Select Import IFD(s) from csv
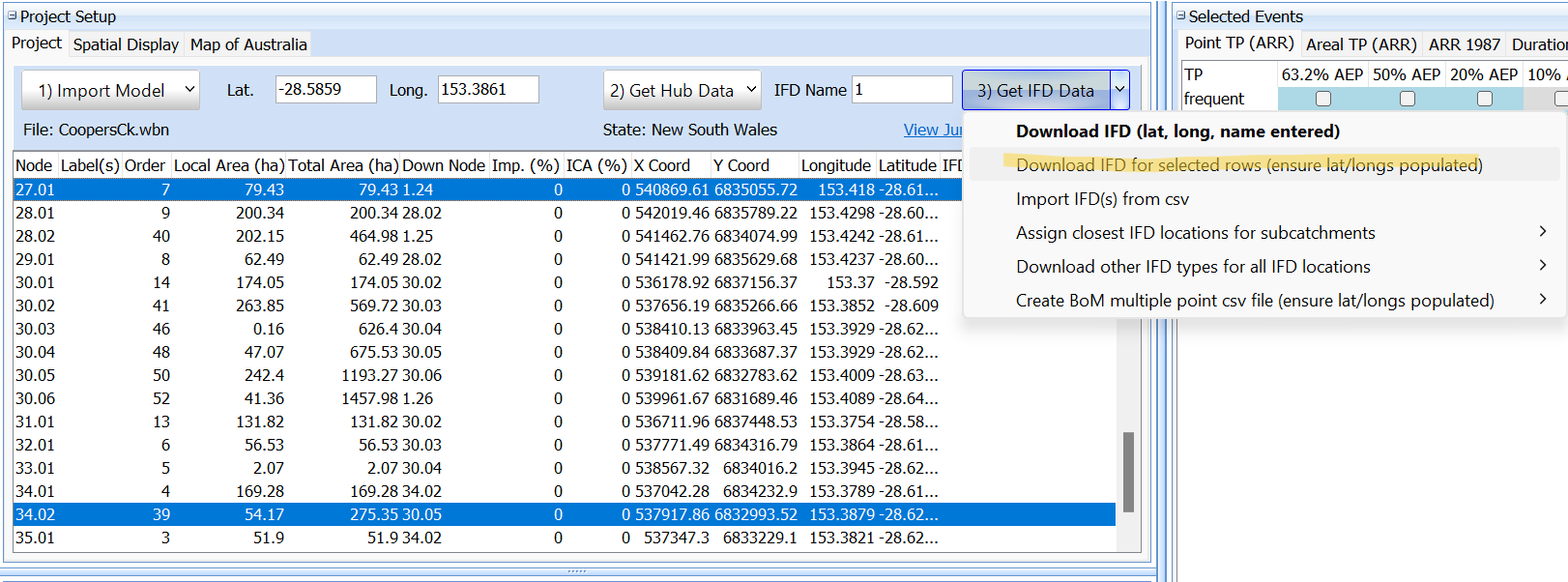 click(x=1102, y=199)
